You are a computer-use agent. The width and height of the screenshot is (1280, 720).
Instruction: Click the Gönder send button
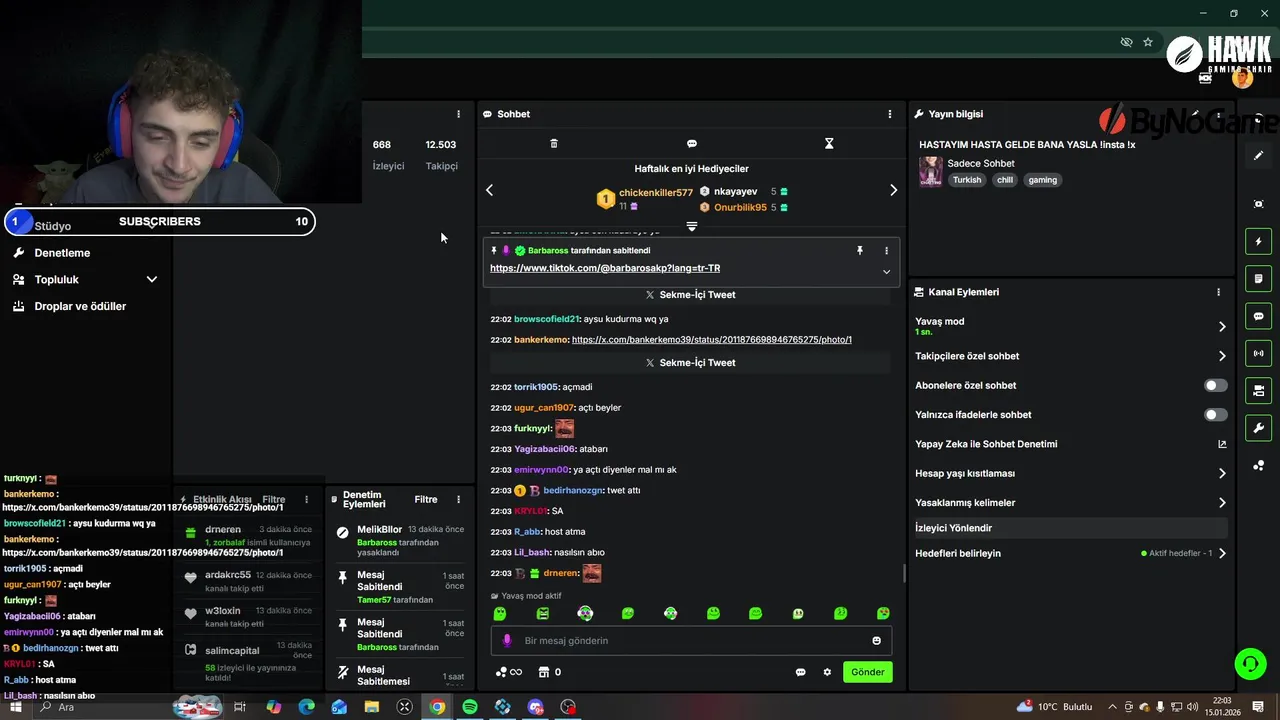[867, 672]
